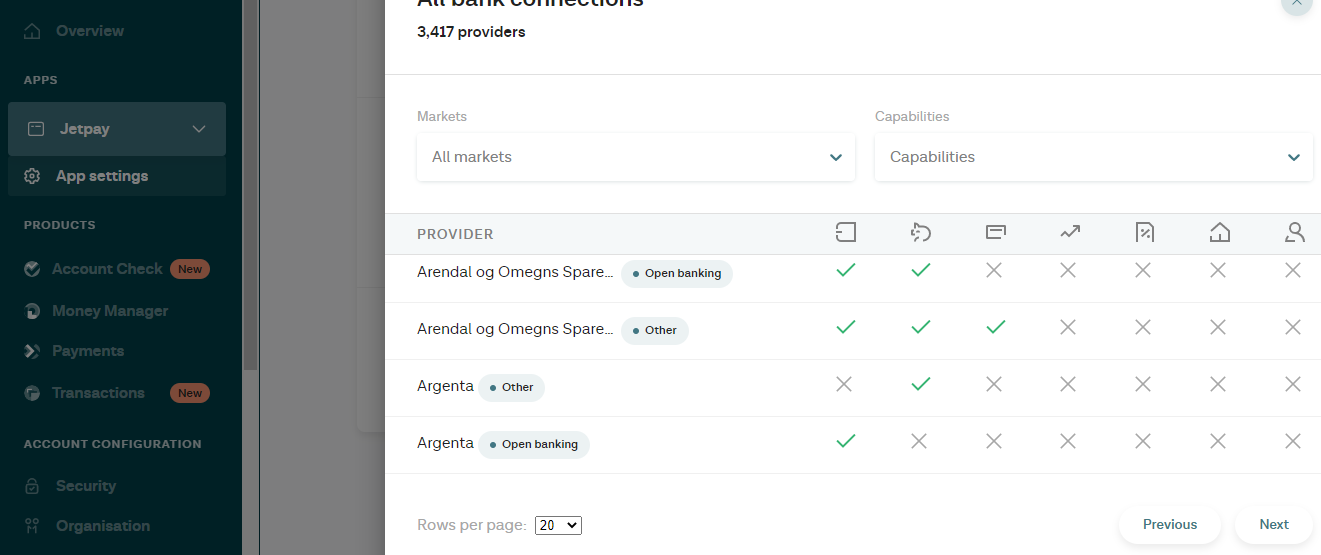Image resolution: width=1321 pixels, height=555 pixels.
Task: Open the All markets dropdown
Action: 636,157
